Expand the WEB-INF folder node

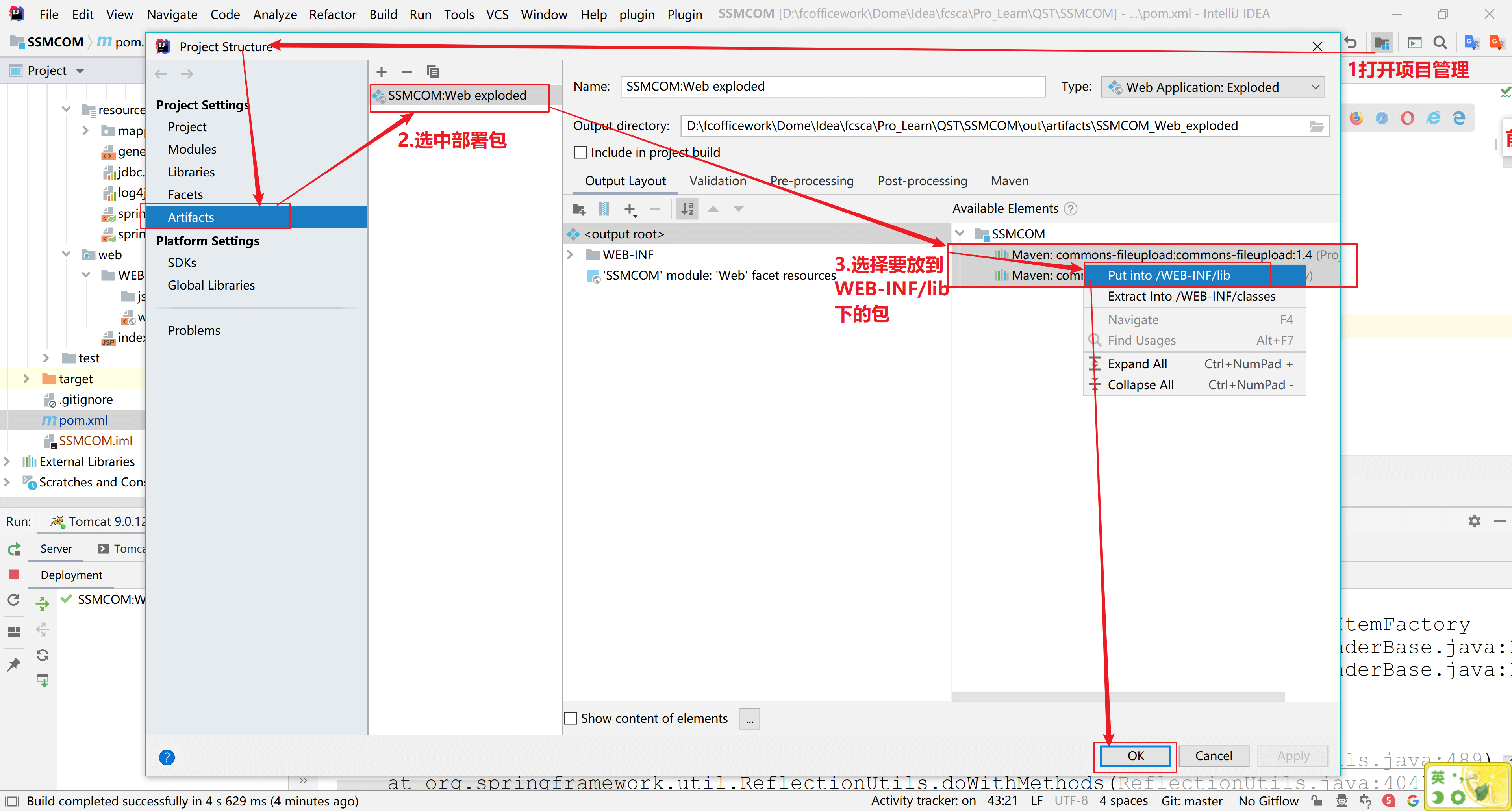(x=570, y=255)
